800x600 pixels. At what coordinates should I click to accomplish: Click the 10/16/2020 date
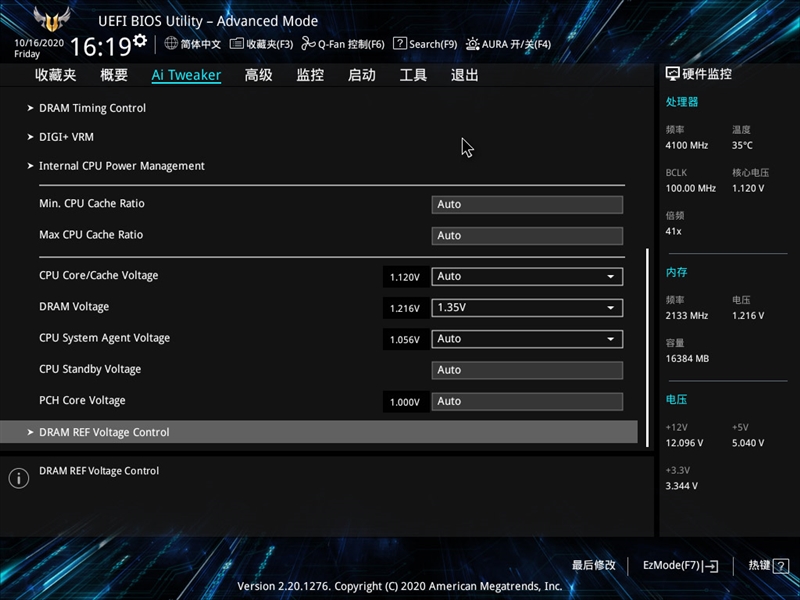(39, 43)
